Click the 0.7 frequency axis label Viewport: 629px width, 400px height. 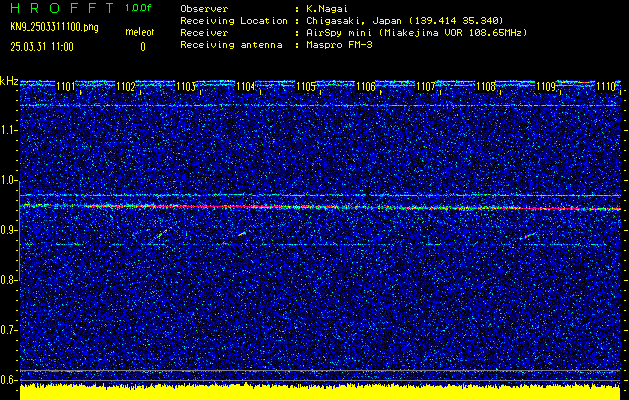(x=9, y=330)
